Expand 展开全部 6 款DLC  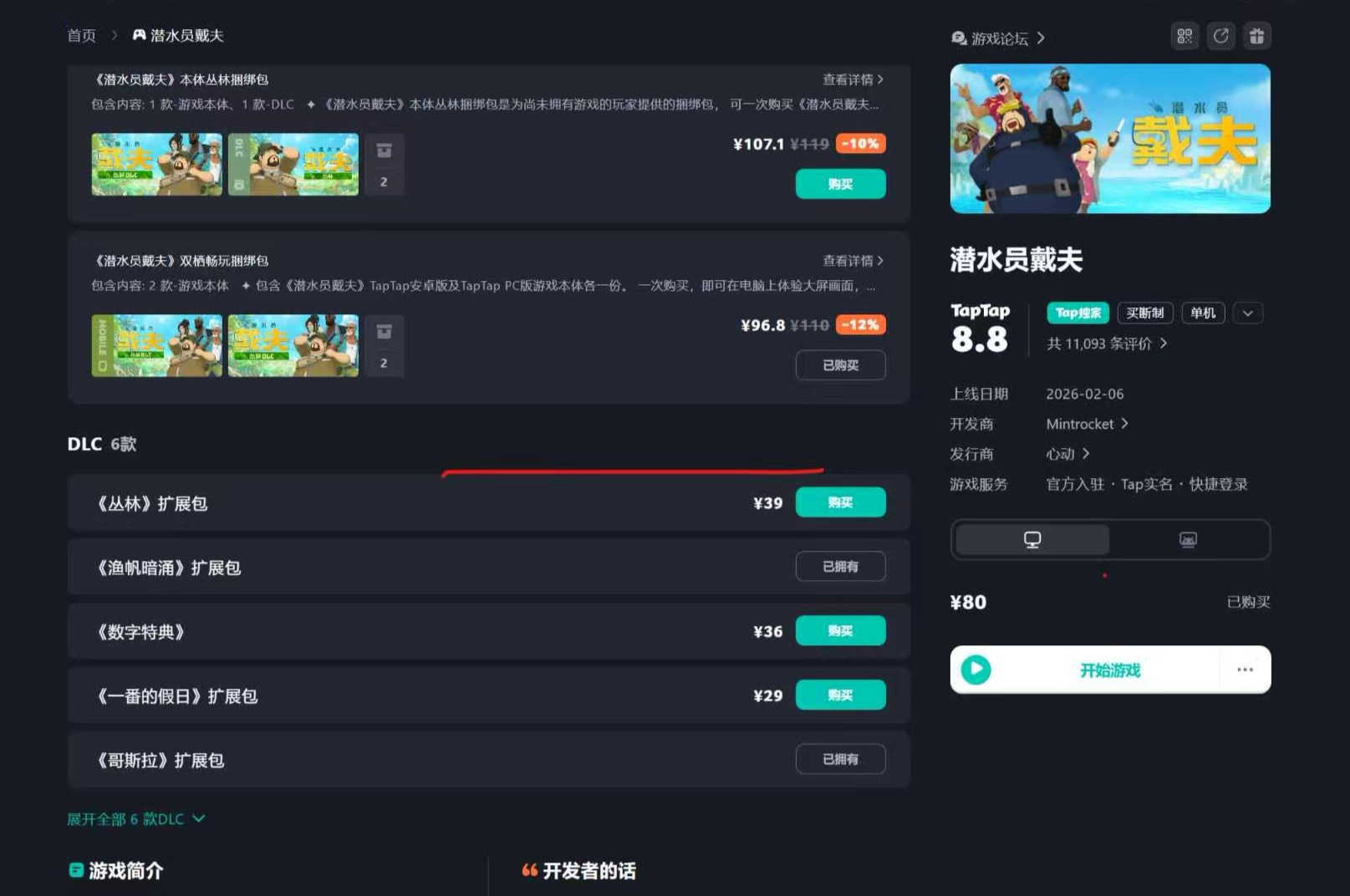[136, 819]
